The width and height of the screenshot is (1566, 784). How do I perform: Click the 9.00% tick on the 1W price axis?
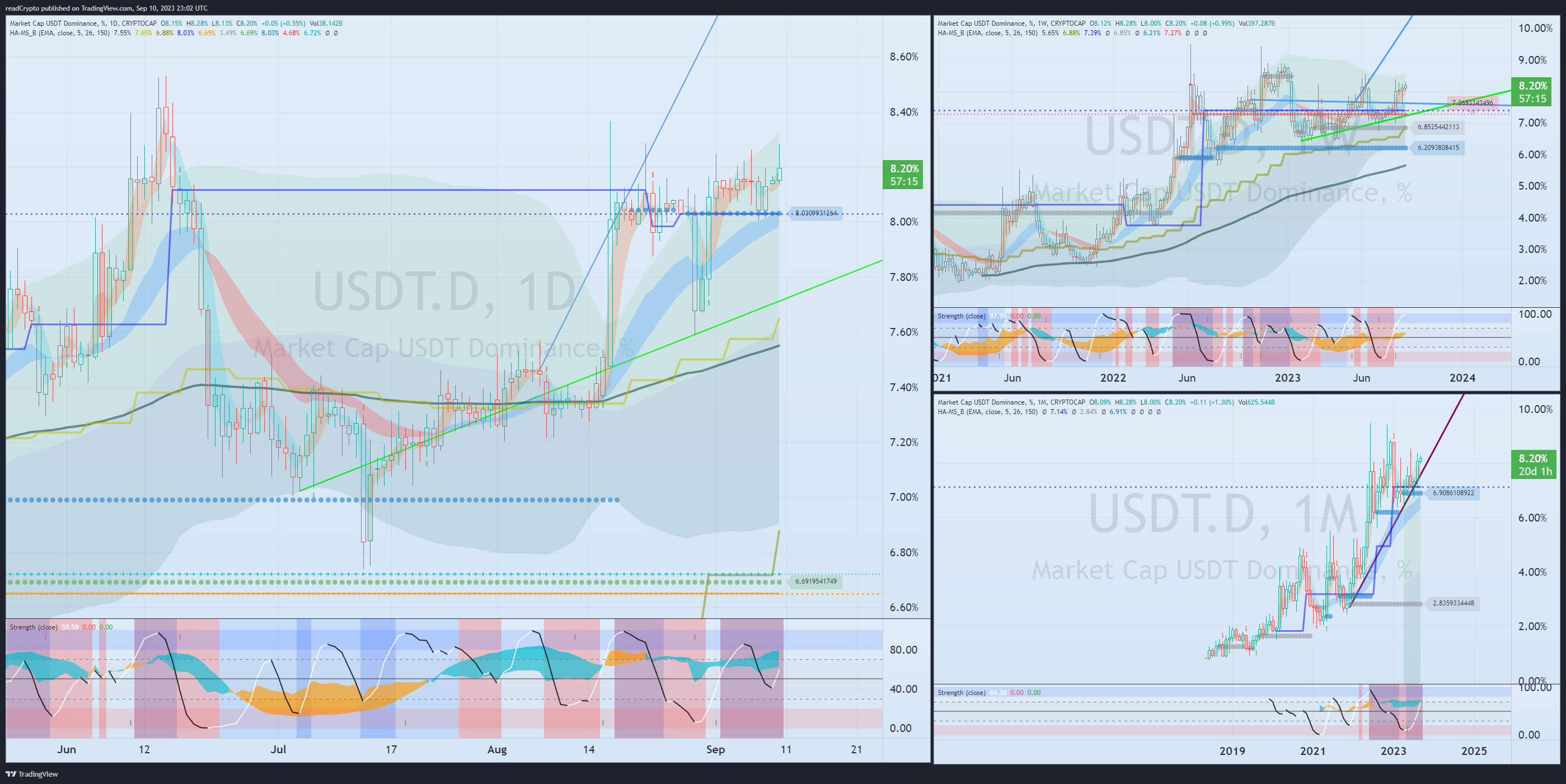[1532, 59]
